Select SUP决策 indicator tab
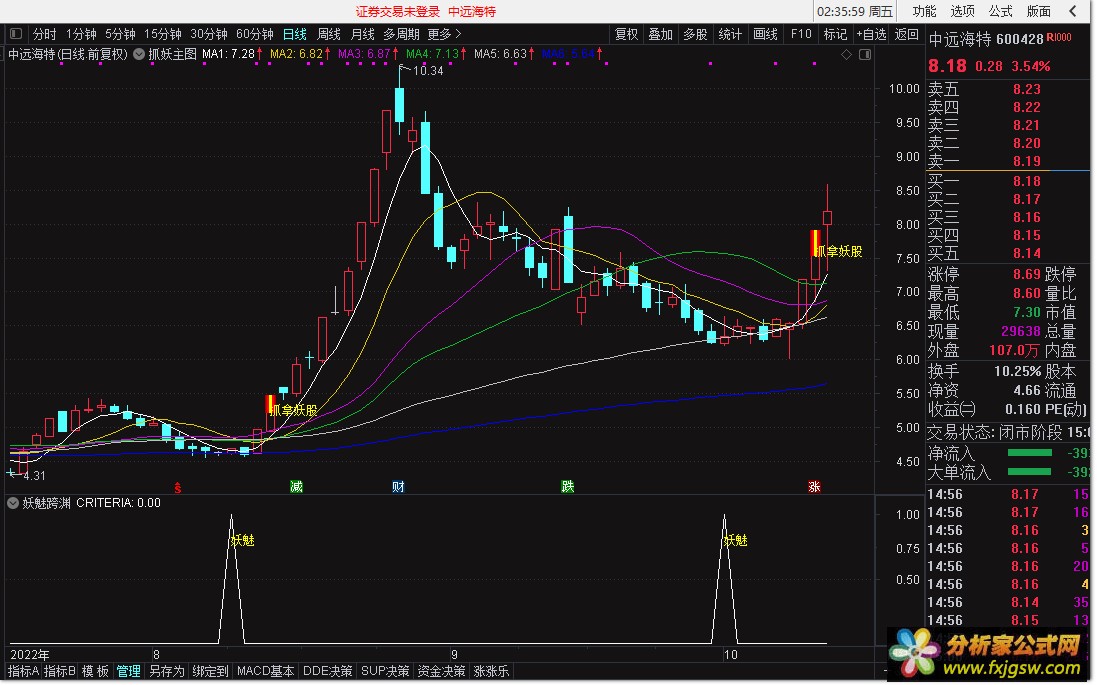Image resolution: width=1097 pixels, height=685 pixels. tap(385, 671)
